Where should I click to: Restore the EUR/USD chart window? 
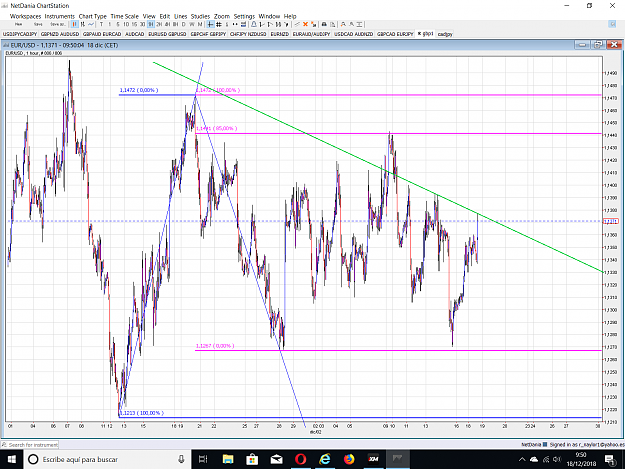[x=598, y=45]
